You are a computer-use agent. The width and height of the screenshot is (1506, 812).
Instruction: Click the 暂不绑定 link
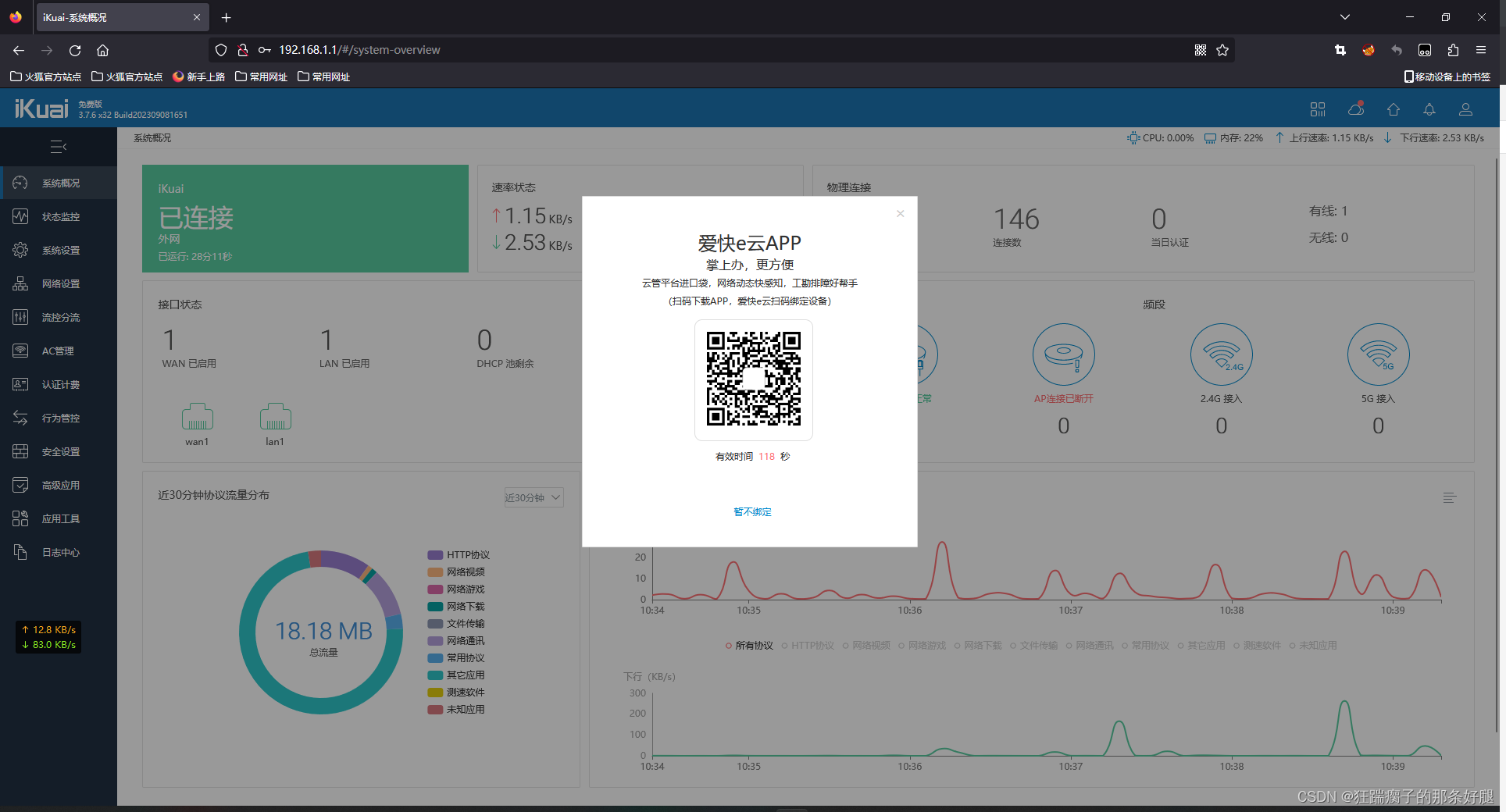[x=752, y=512]
